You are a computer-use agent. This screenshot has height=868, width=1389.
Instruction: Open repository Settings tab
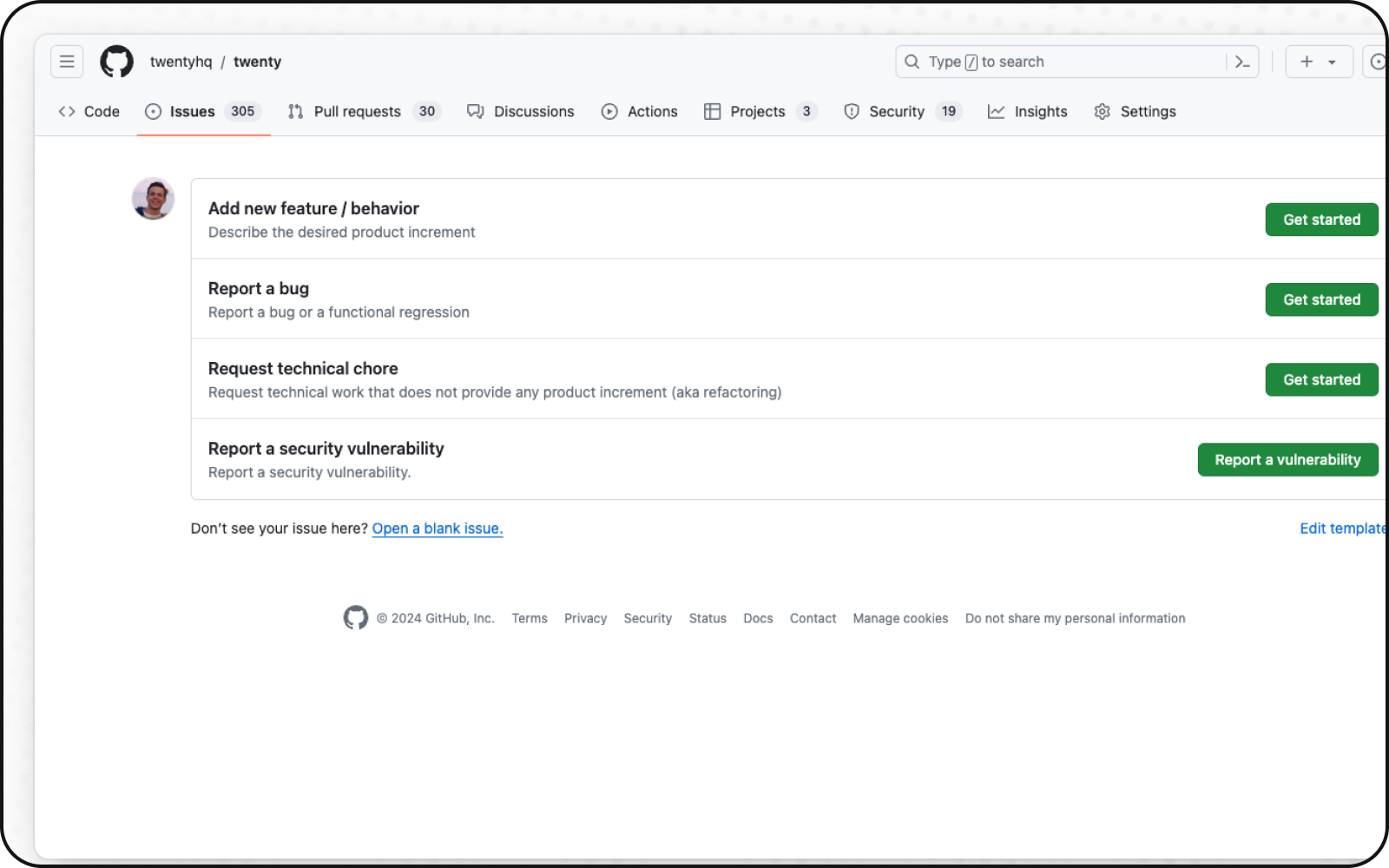pos(1136,111)
